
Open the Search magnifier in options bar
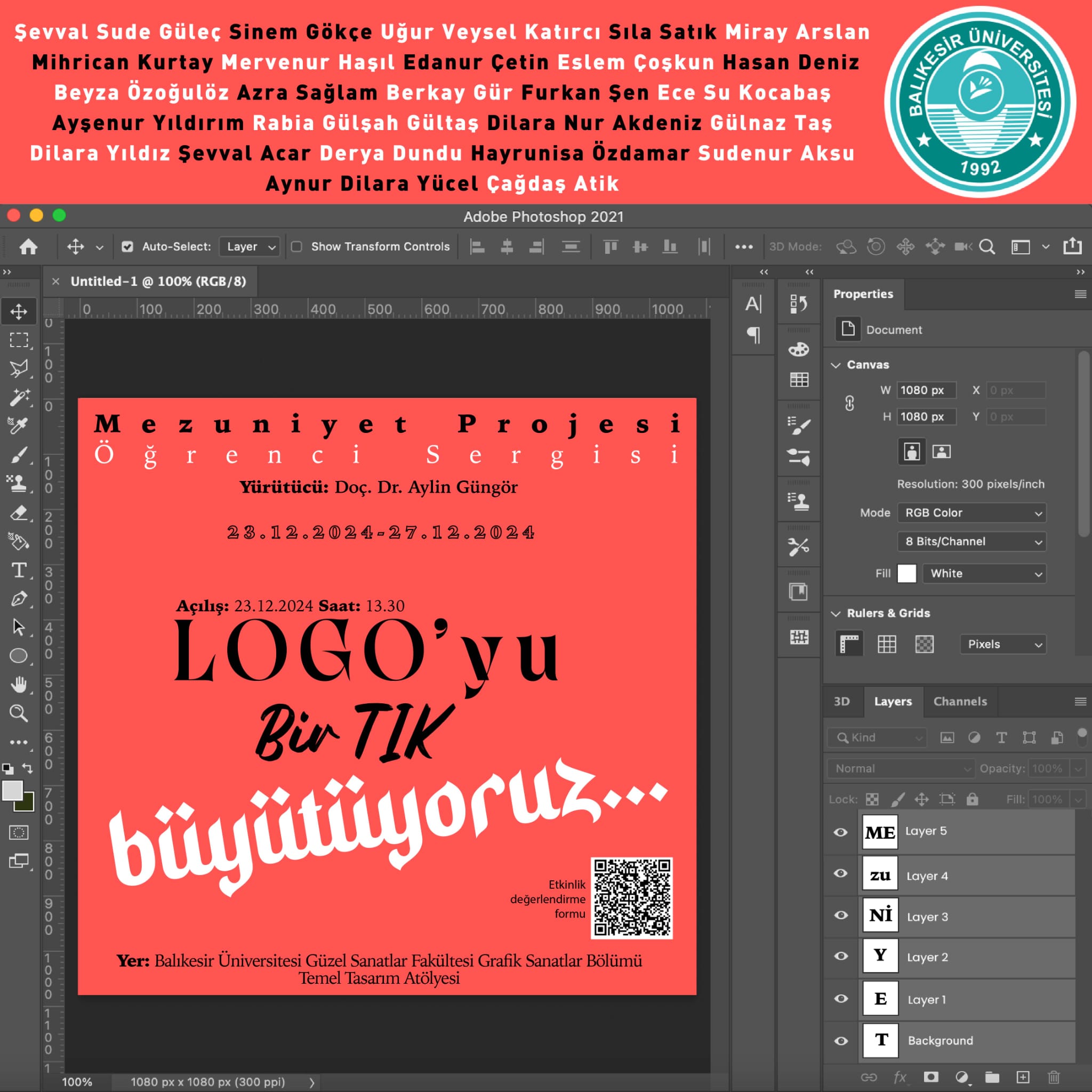coord(987,247)
